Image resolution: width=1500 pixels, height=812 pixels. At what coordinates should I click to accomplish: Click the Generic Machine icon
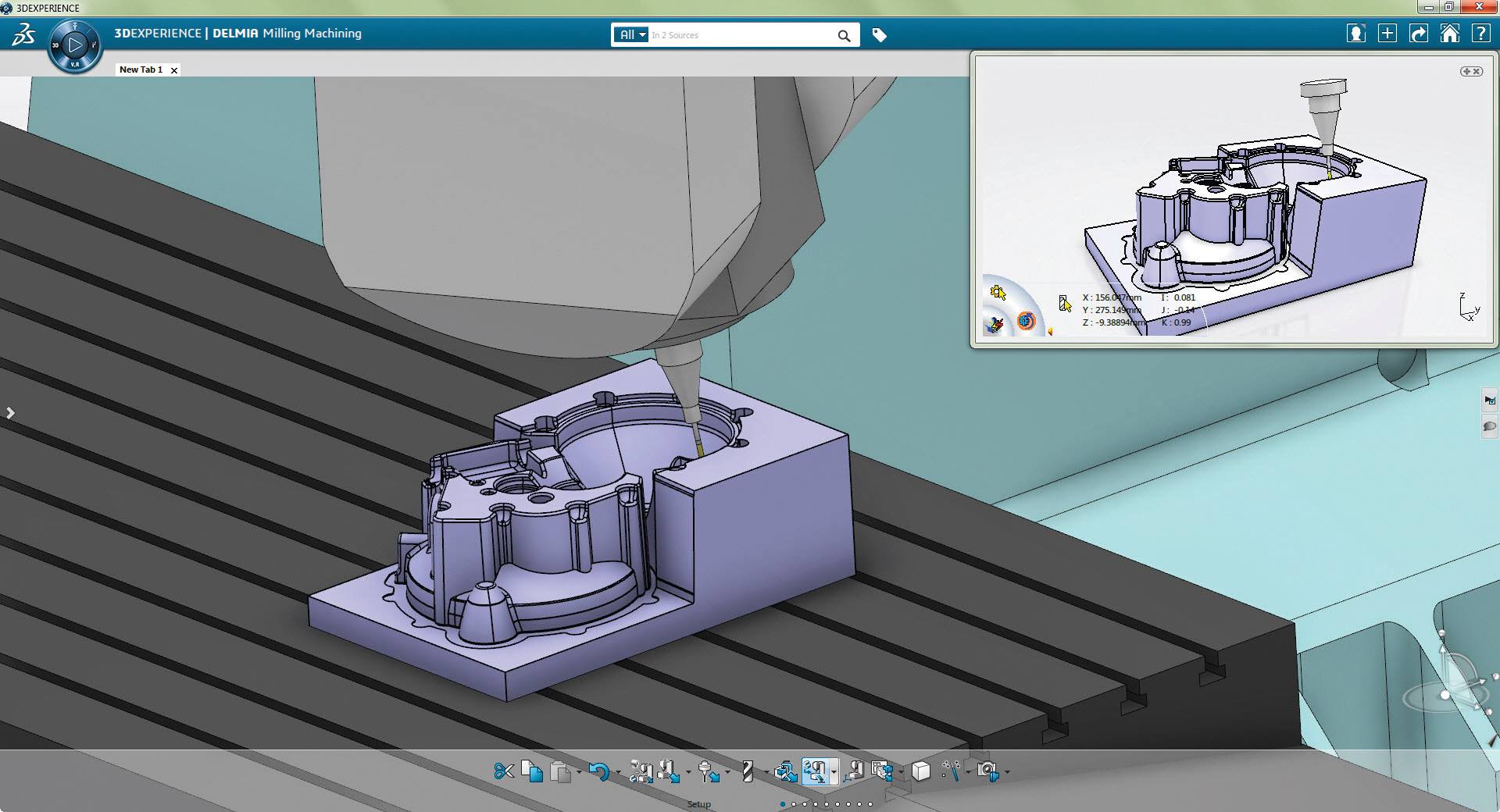pos(641,771)
